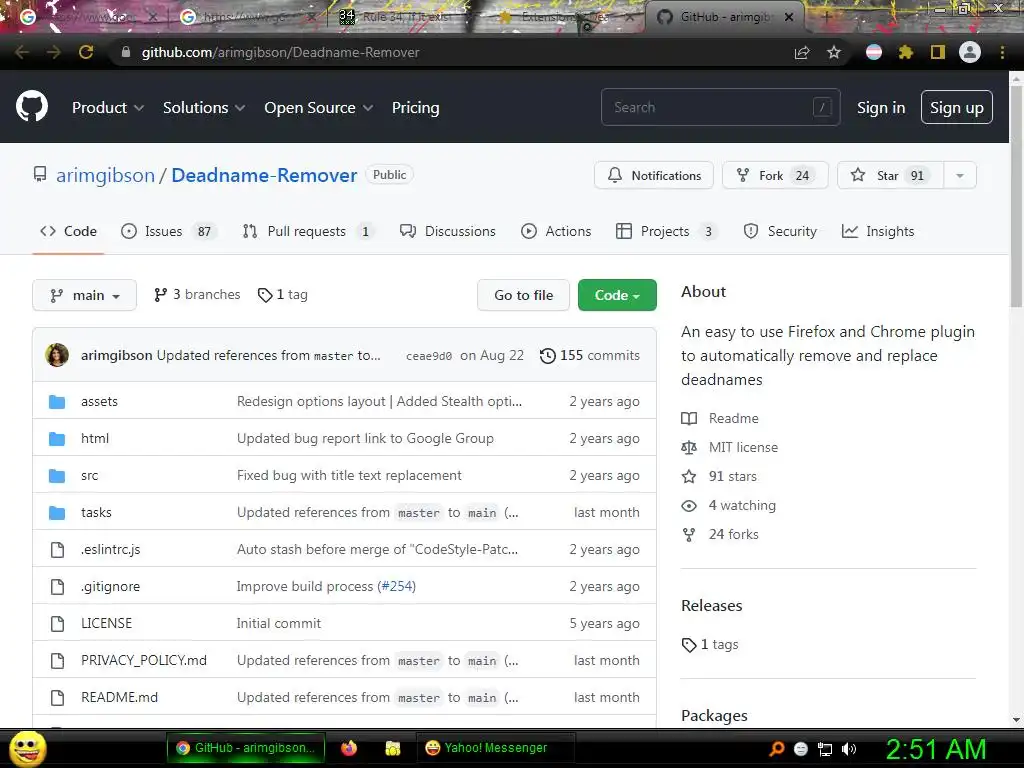Screen dimensions: 1024x768
Task: Open PRIVACY_POLICY.md file
Action: pyautogui.click(x=144, y=660)
